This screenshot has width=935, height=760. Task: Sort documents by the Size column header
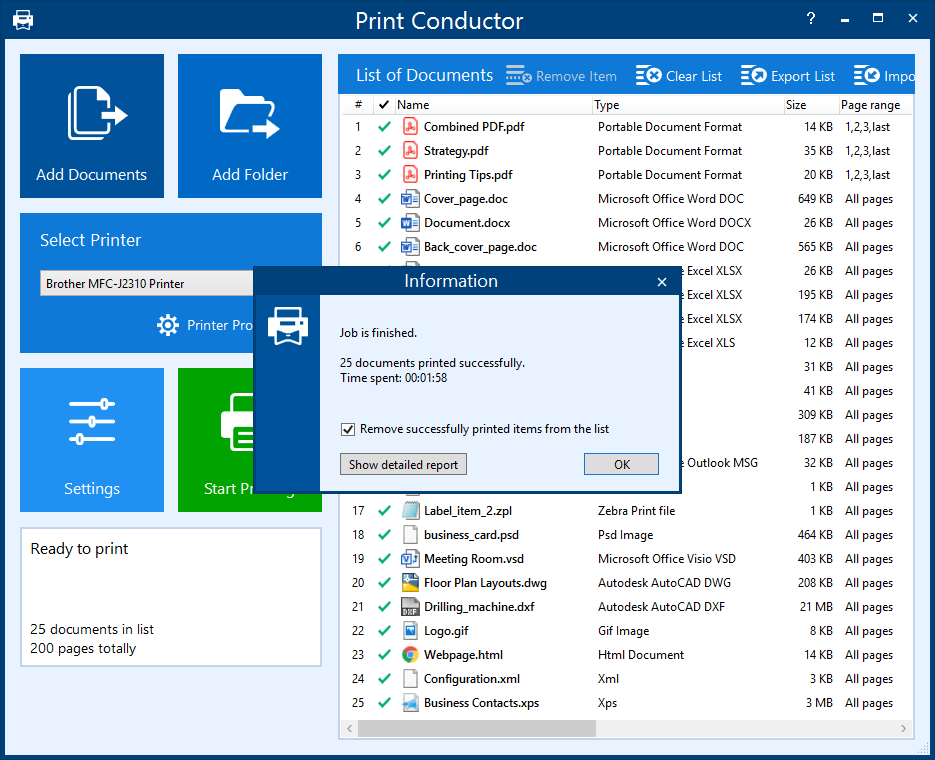coord(807,104)
